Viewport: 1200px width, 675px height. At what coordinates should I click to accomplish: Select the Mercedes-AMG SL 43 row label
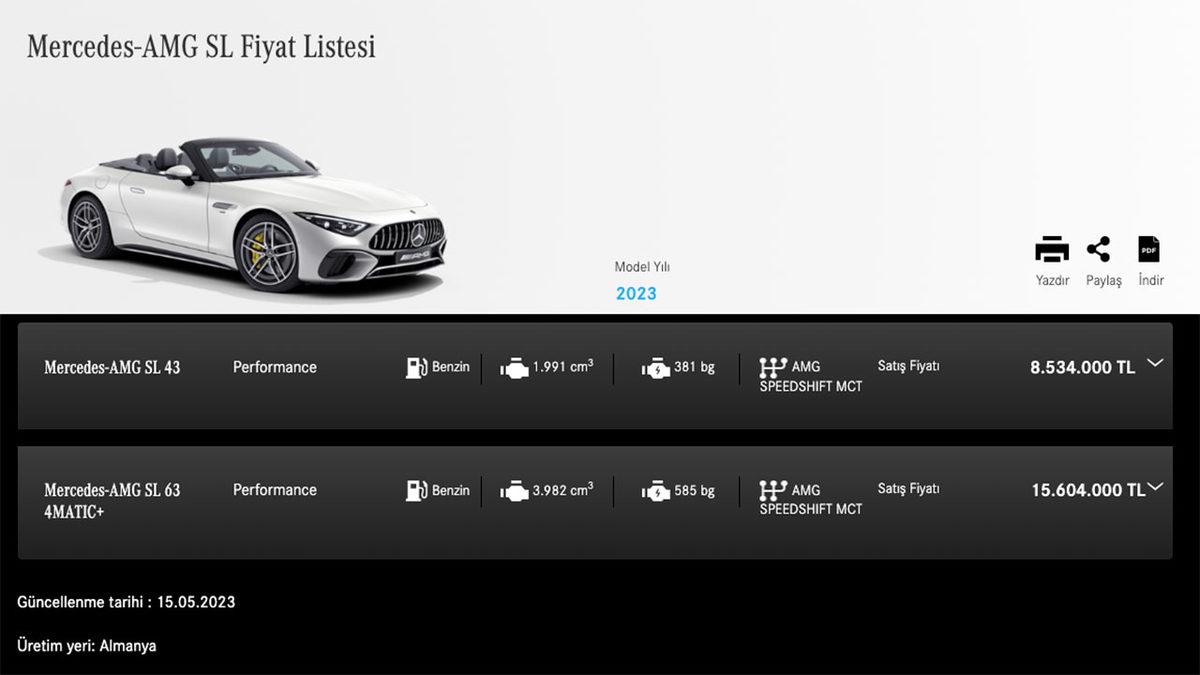pyautogui.click(x=113, y=367)
